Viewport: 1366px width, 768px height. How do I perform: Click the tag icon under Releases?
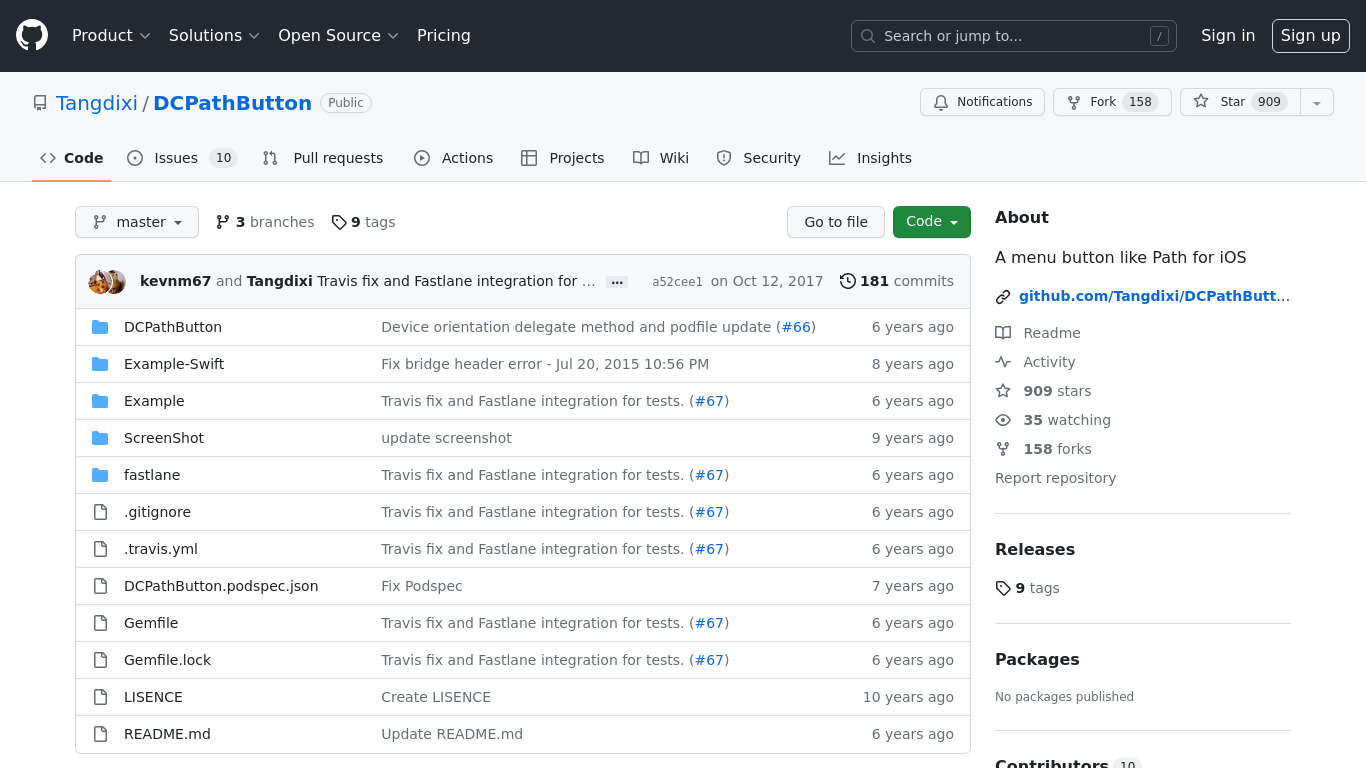click(1003, 588)
